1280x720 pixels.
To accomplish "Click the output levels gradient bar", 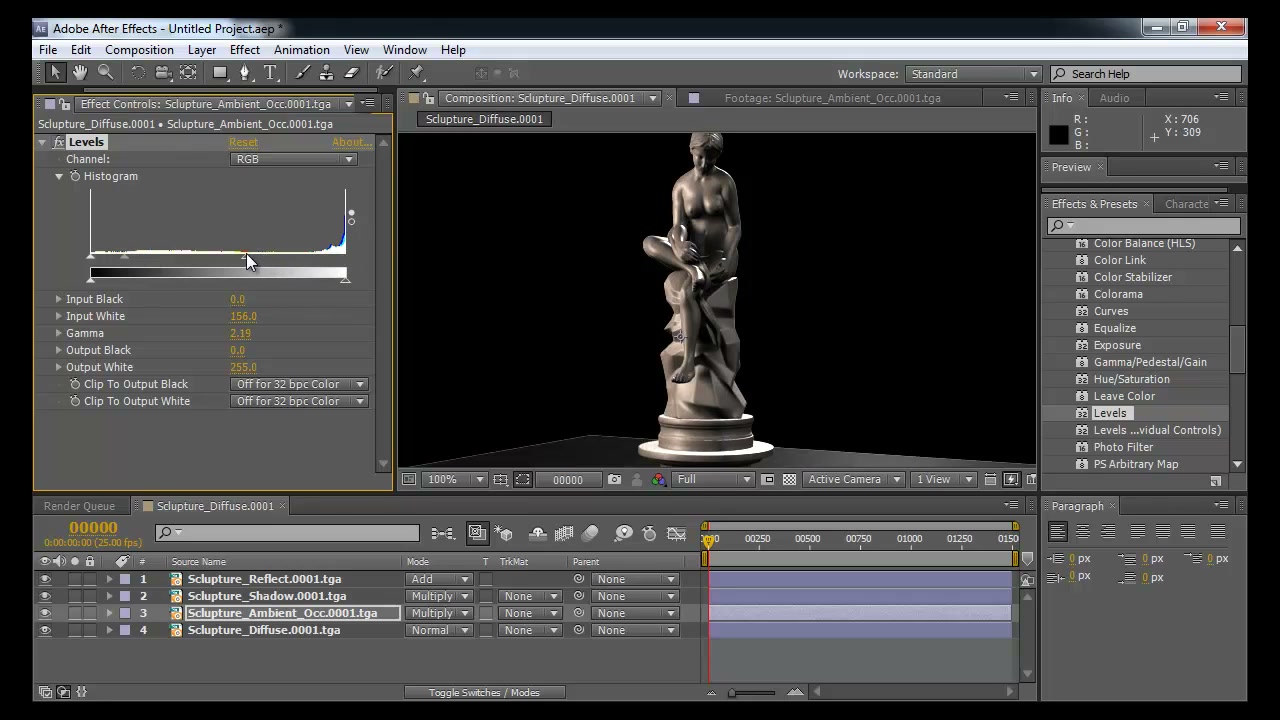I will pos(218,273).
